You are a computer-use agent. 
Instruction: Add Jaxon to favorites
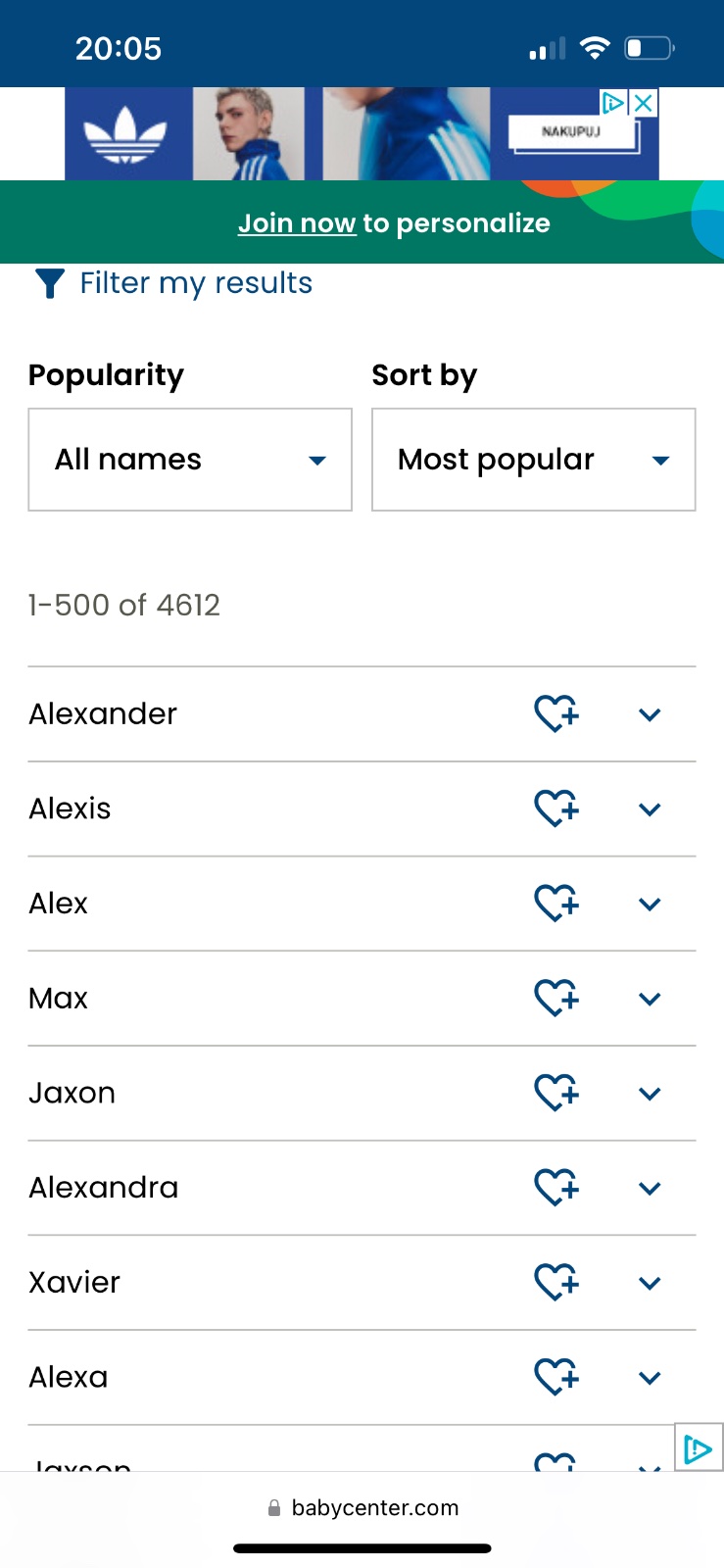click(556, 1093)
